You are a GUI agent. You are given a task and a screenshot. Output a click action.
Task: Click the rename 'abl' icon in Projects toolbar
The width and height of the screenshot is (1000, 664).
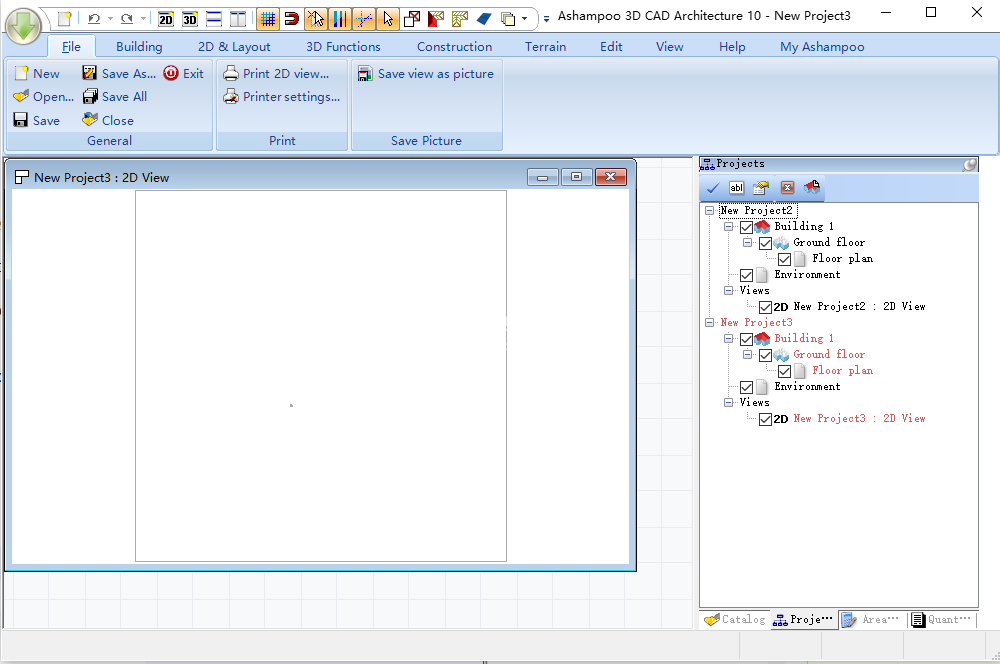click(x=737, y=188)
